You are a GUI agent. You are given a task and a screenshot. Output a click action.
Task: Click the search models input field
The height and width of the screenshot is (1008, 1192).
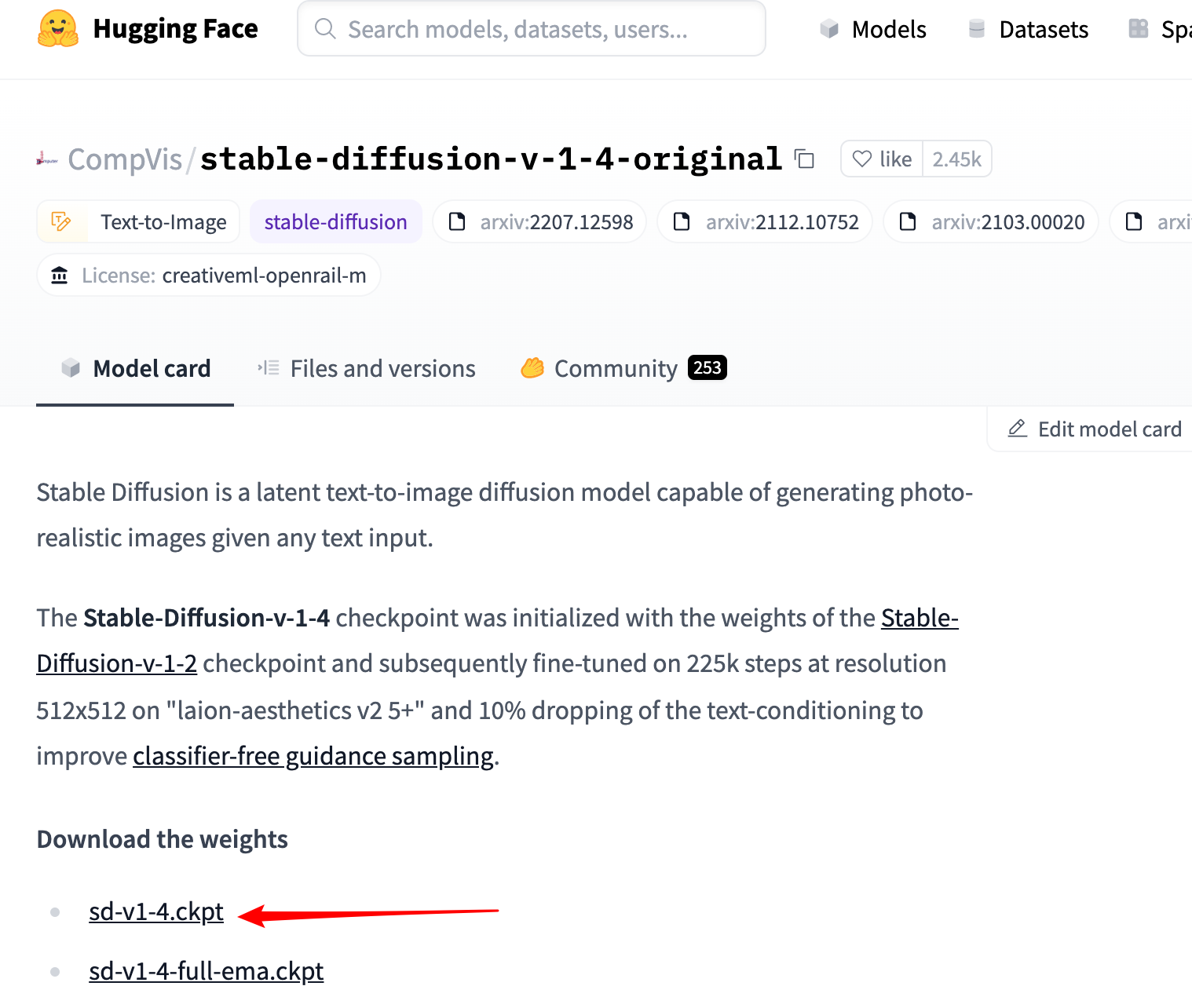[532, 29]
